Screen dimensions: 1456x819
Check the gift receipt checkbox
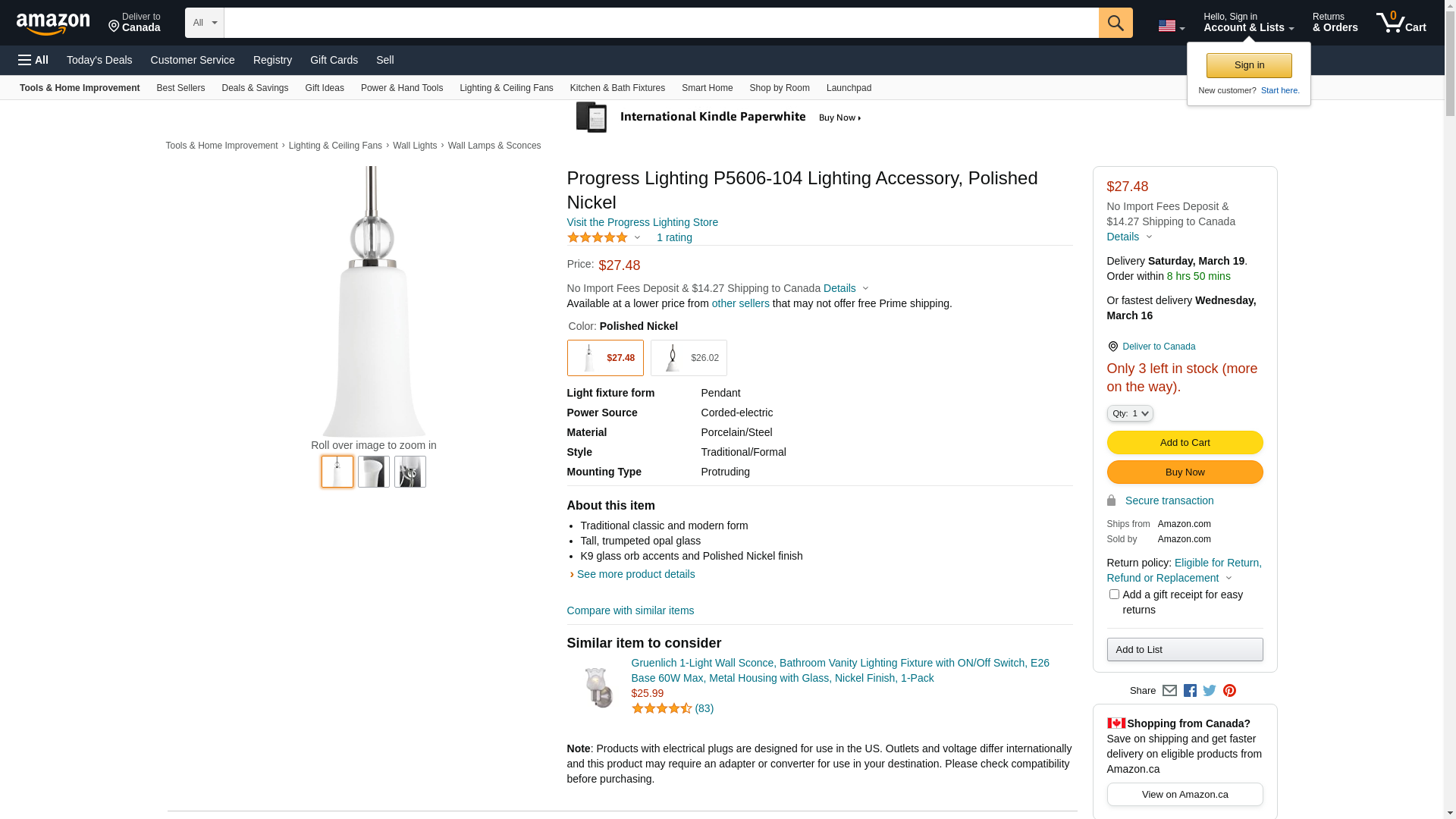(1114, 595)
